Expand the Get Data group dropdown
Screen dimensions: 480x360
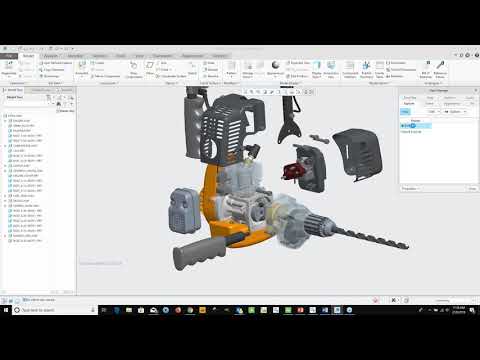pyautogui.click(x=55, y=83)
